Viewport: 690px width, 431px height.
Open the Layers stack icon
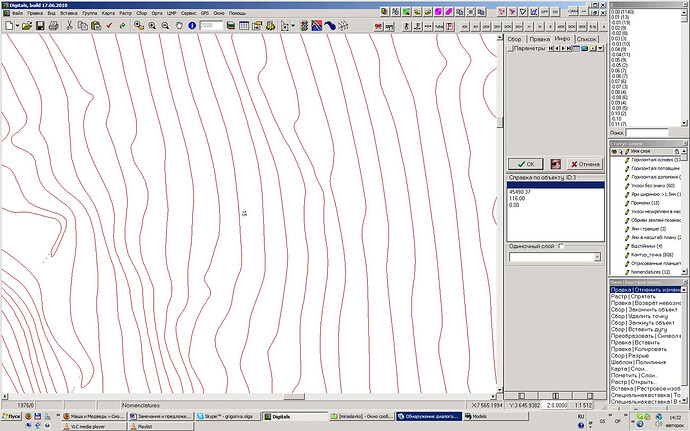click(x=231, y=26)
